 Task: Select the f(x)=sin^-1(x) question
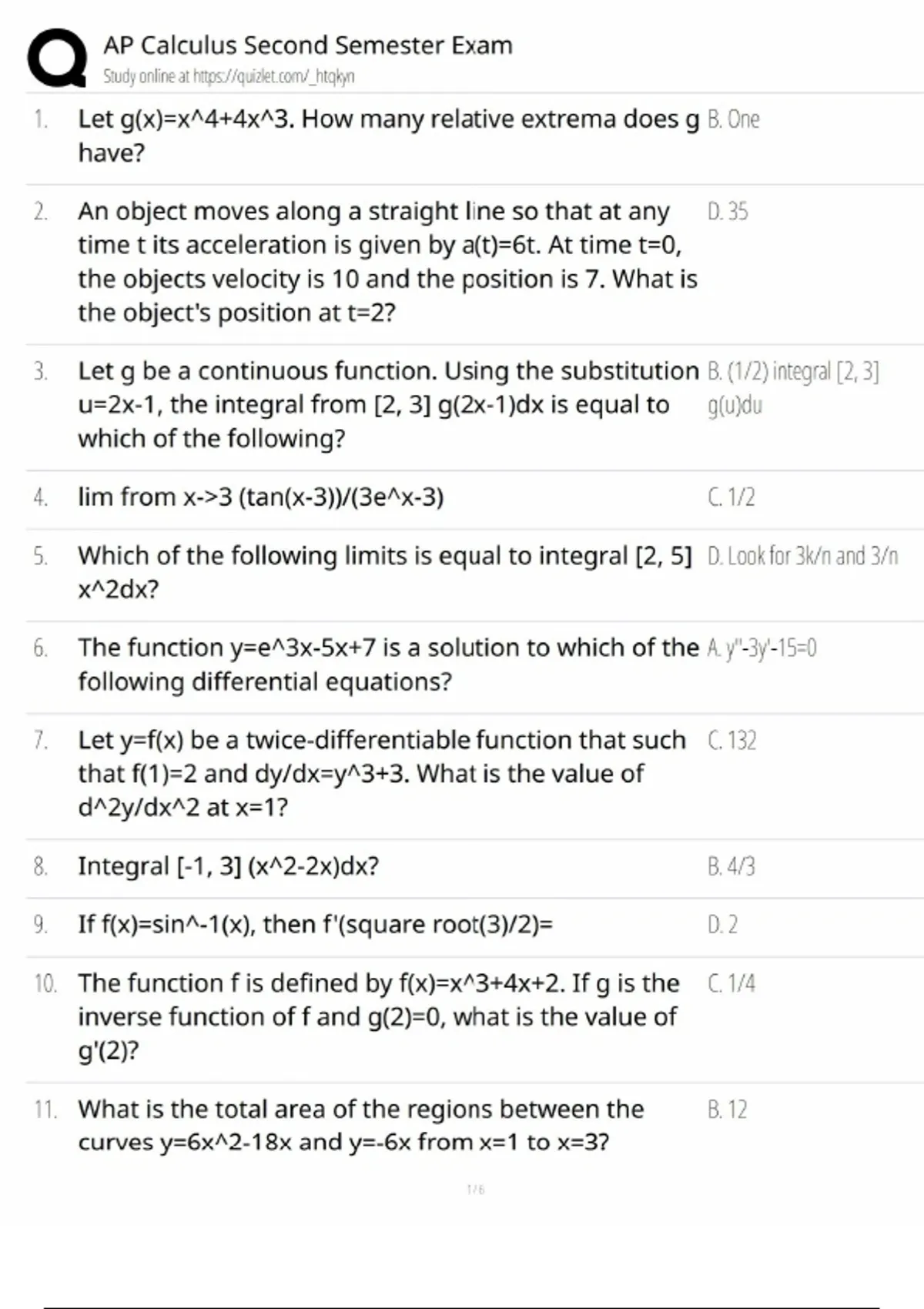point(316,924)
